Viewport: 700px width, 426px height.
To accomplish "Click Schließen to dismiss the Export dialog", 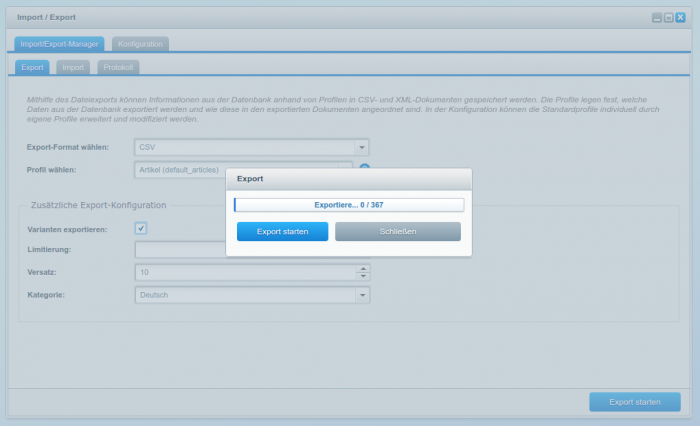I will click(x=397, y=231).
